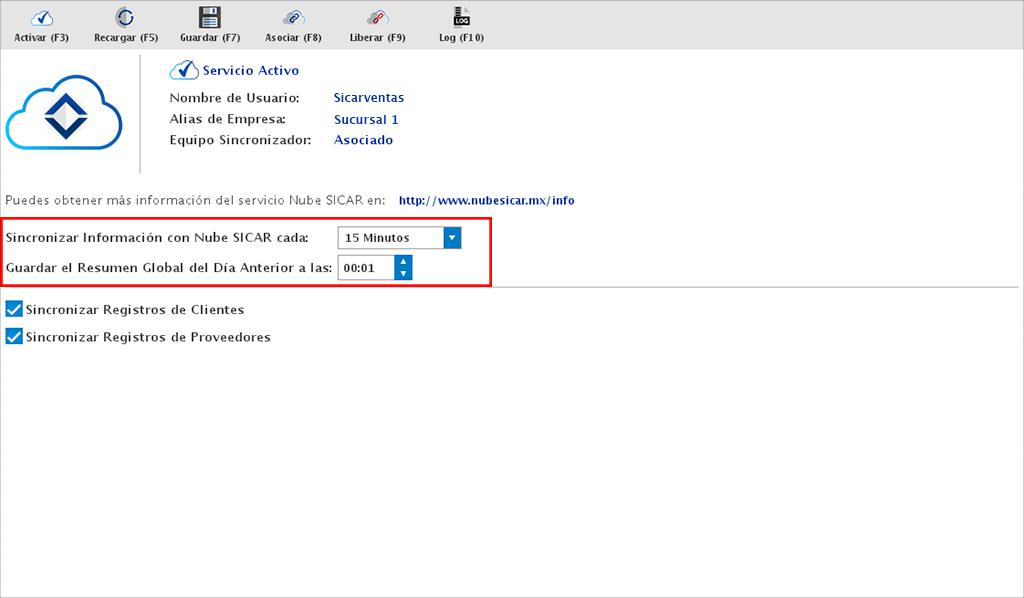
Task: Click the 00:01 time input field
Action: coord(365,268)
